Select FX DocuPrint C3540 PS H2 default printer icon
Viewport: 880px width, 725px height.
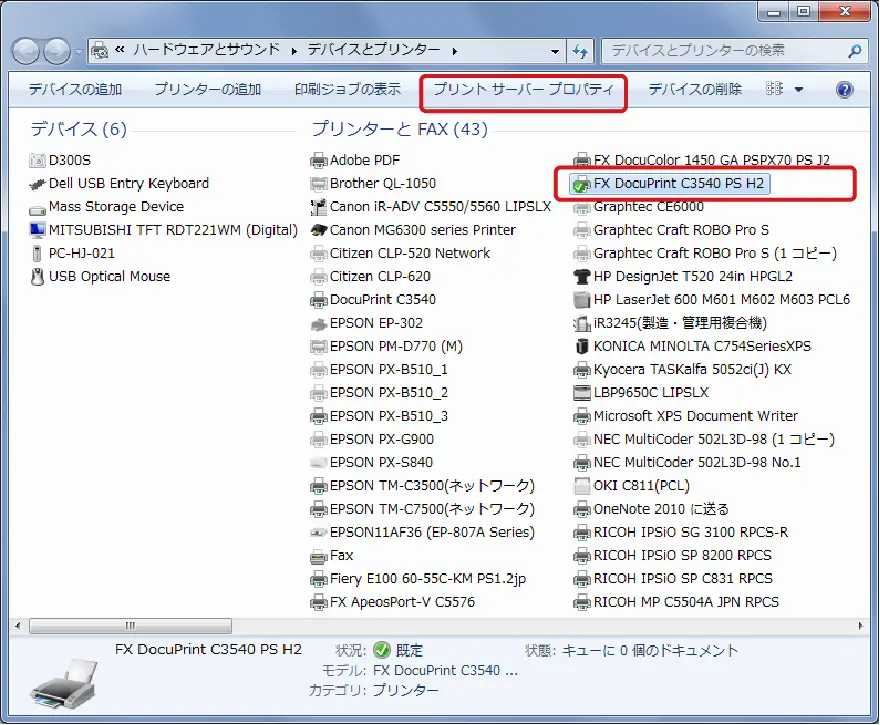(581, 184)
